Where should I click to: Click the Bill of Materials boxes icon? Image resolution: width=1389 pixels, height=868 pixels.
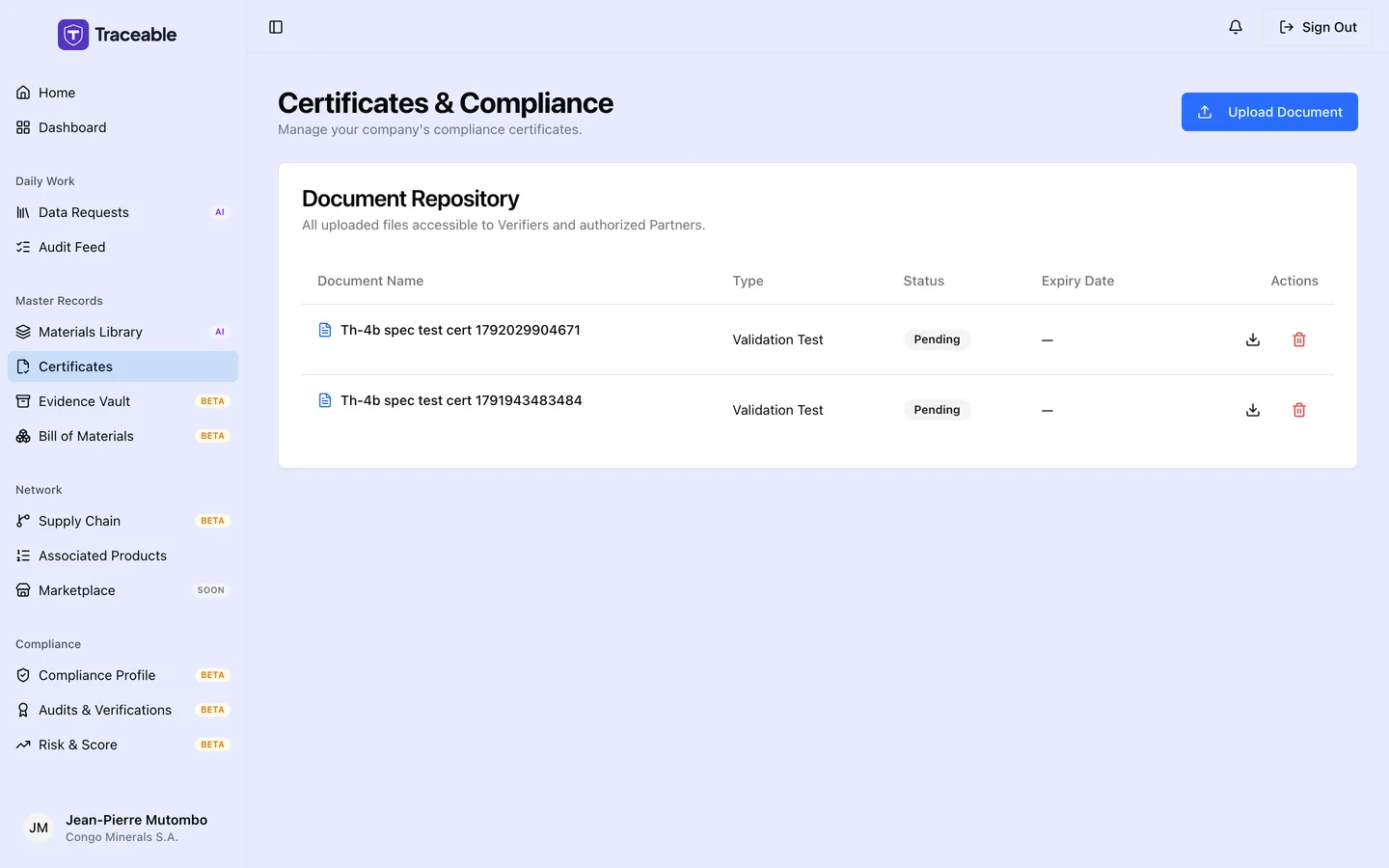23,436
